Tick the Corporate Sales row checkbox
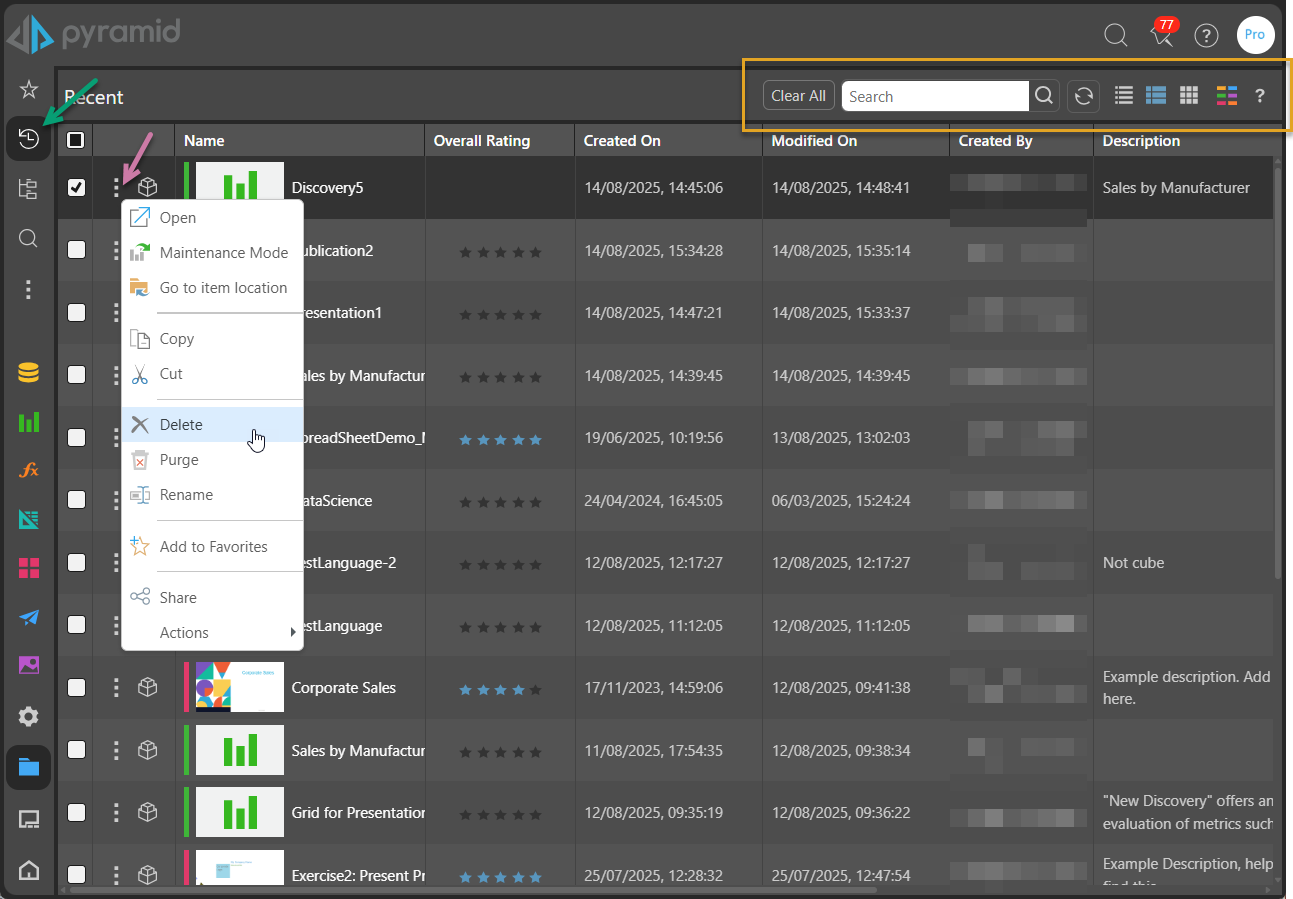Viewport: 1293px width, 899px height. point(76,687)
